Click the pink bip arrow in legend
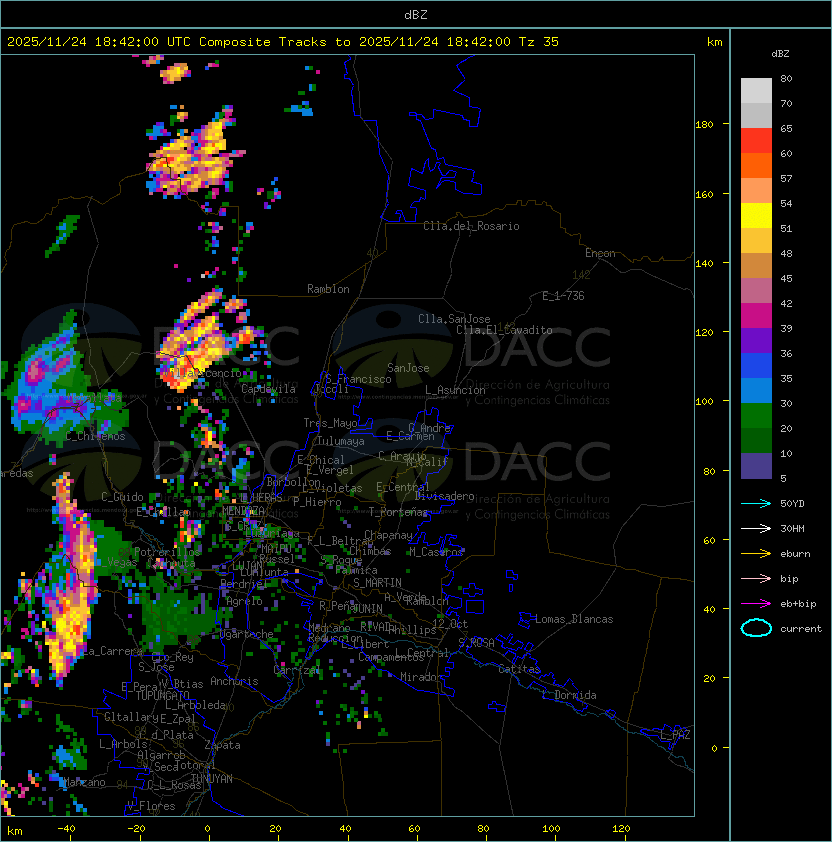Screen dimensions: 832x842 click(x=756, y=579)
